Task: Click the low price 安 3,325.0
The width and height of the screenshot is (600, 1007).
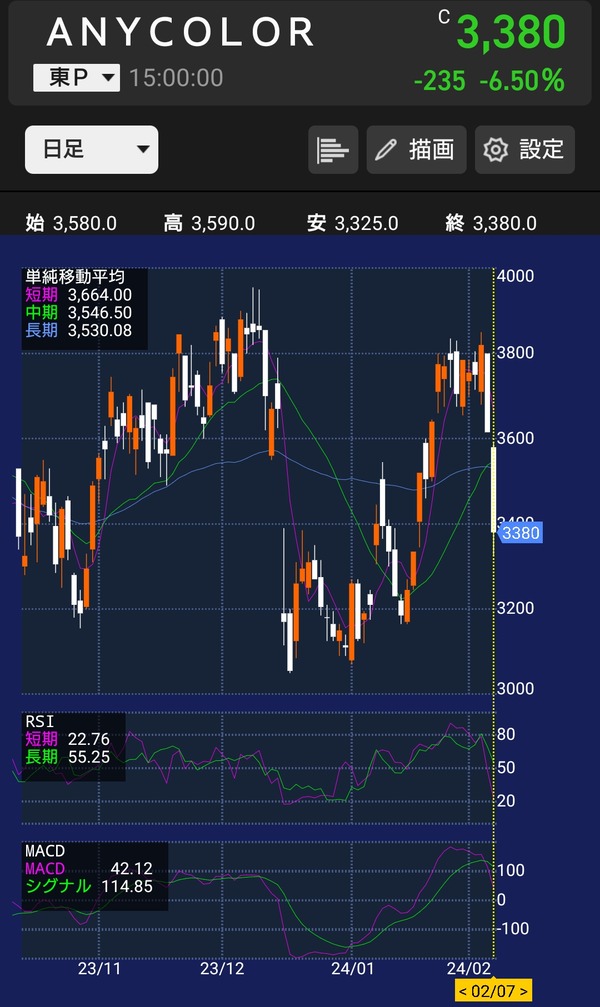Action: click(x=353, y=223)
